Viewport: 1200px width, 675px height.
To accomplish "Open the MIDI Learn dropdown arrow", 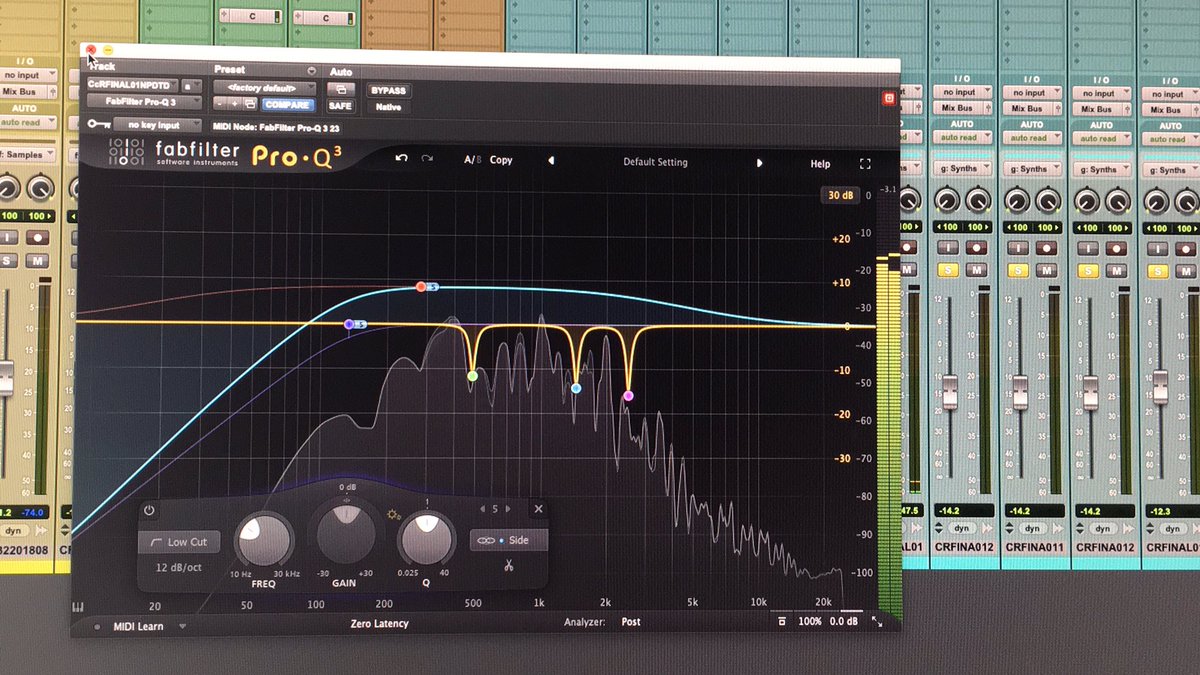I will 182,627.
